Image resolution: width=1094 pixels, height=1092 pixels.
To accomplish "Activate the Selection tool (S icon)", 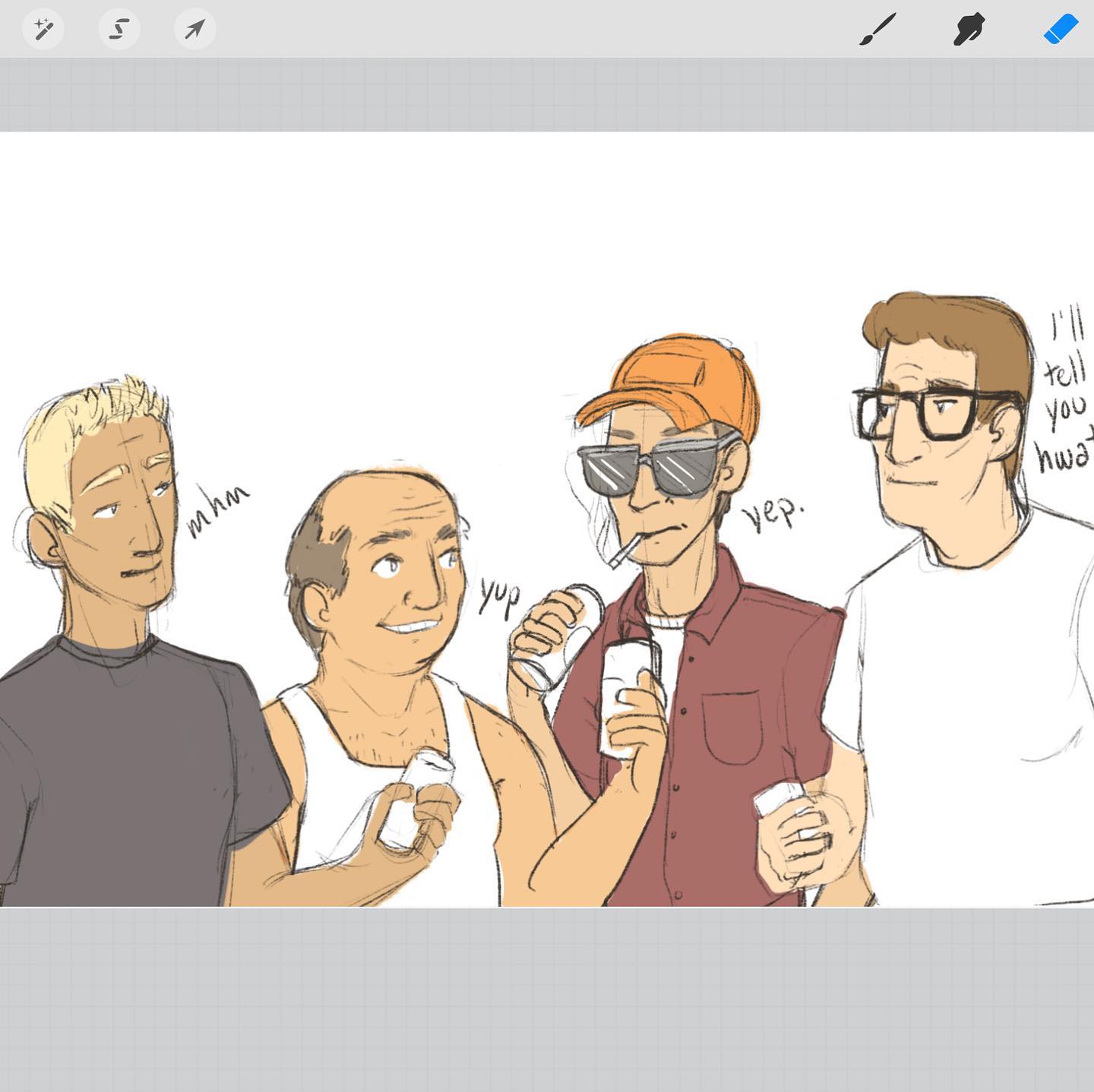I will click(119, 30).
